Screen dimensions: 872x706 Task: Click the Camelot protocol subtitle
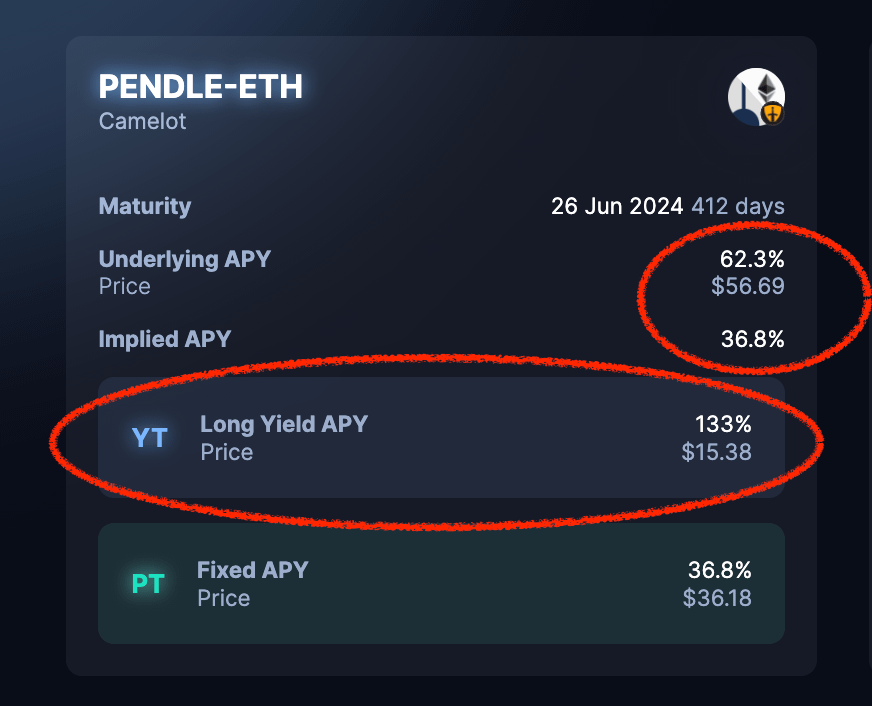coord(143,122)
